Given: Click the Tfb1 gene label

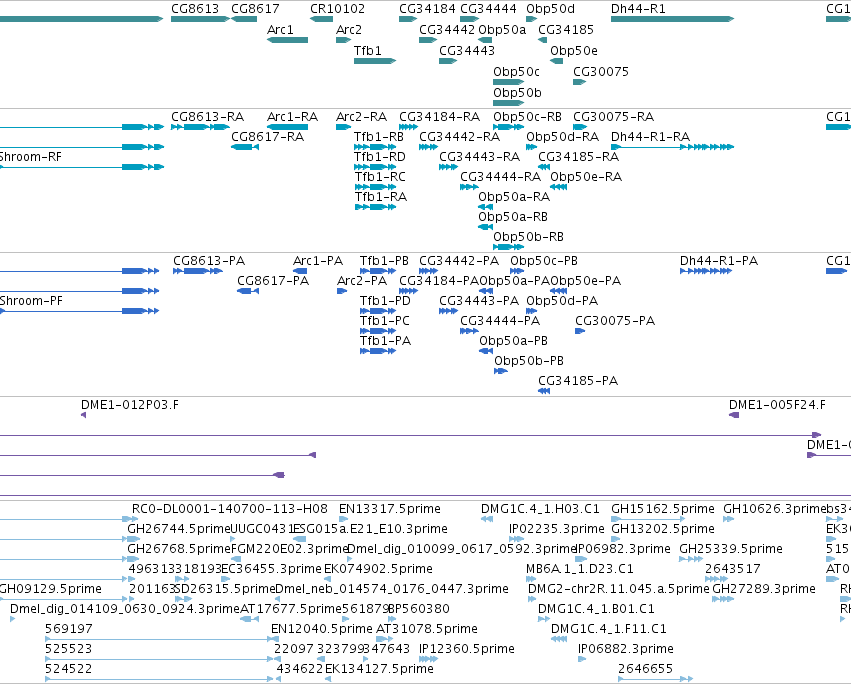Looking at the screenshot, I should click(367, 51).
